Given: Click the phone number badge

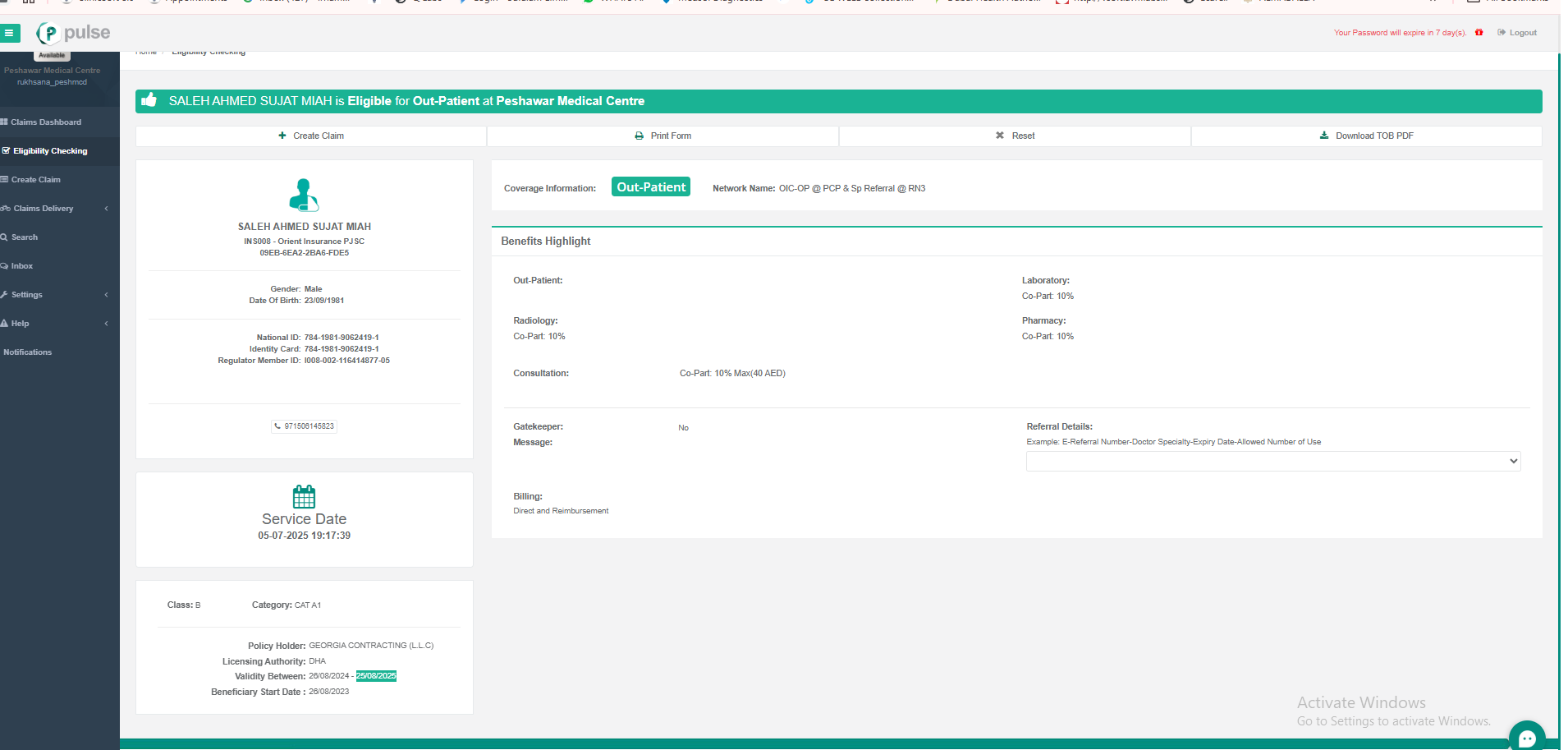Looking at the screenshot, I should tap(305, 426).
